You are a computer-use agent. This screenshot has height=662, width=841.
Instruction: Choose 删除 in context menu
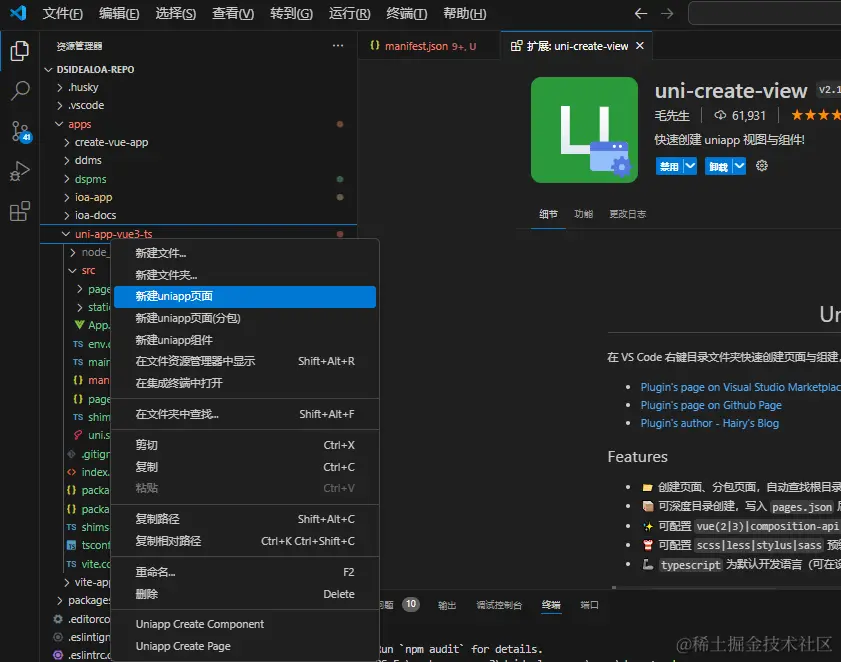pyautogui.click(x=245, y=594)
